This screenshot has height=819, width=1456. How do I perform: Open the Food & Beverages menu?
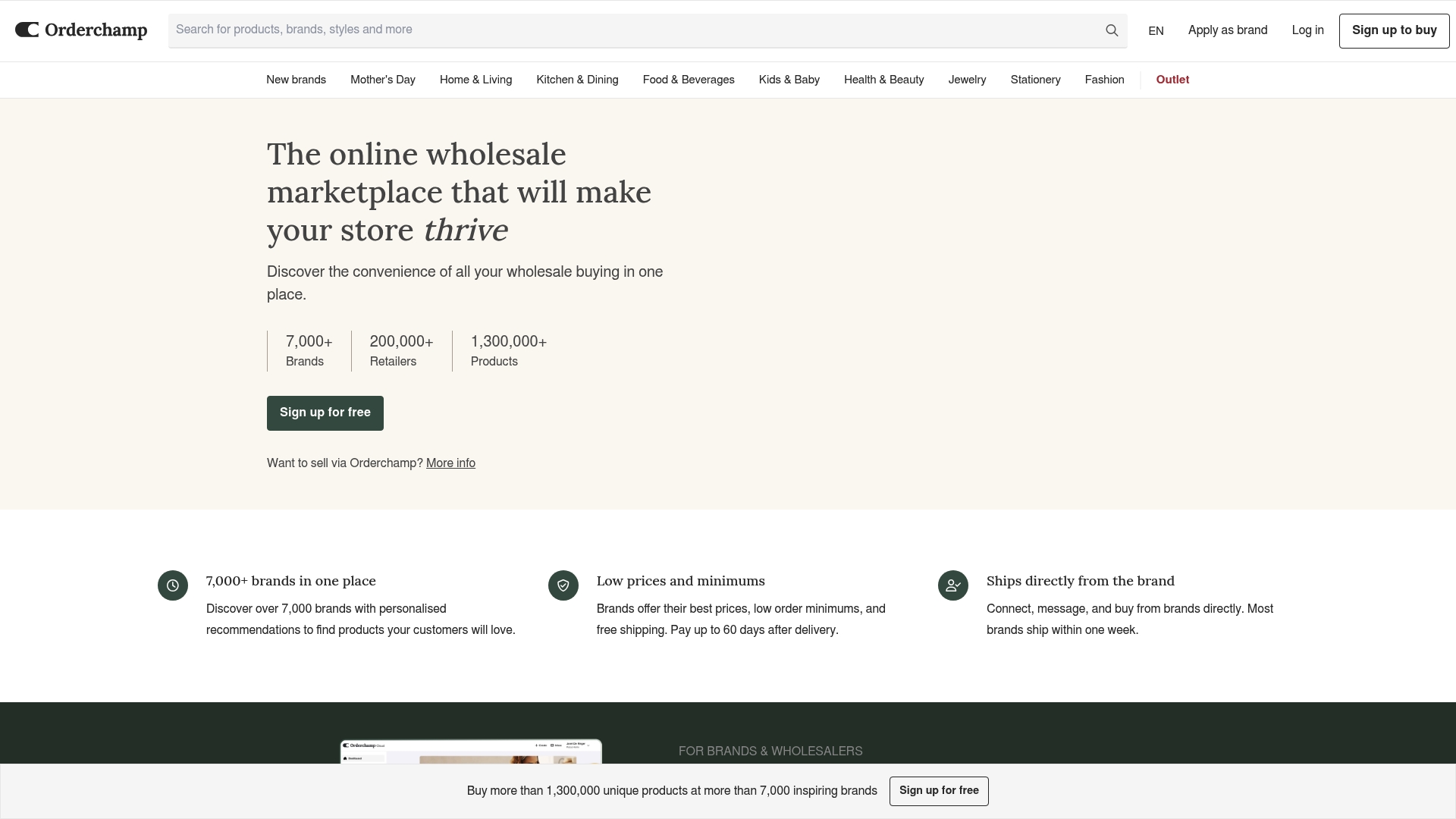(x=689, y=80)
